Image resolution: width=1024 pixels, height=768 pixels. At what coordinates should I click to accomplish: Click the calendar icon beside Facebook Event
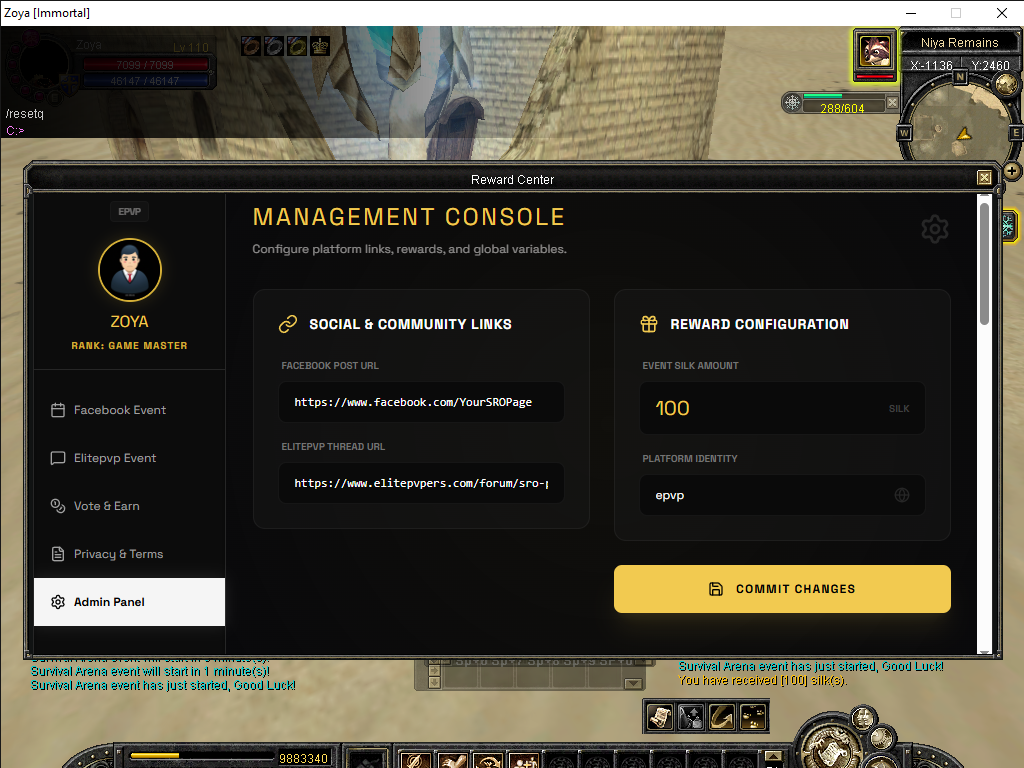tap(58, 410)
